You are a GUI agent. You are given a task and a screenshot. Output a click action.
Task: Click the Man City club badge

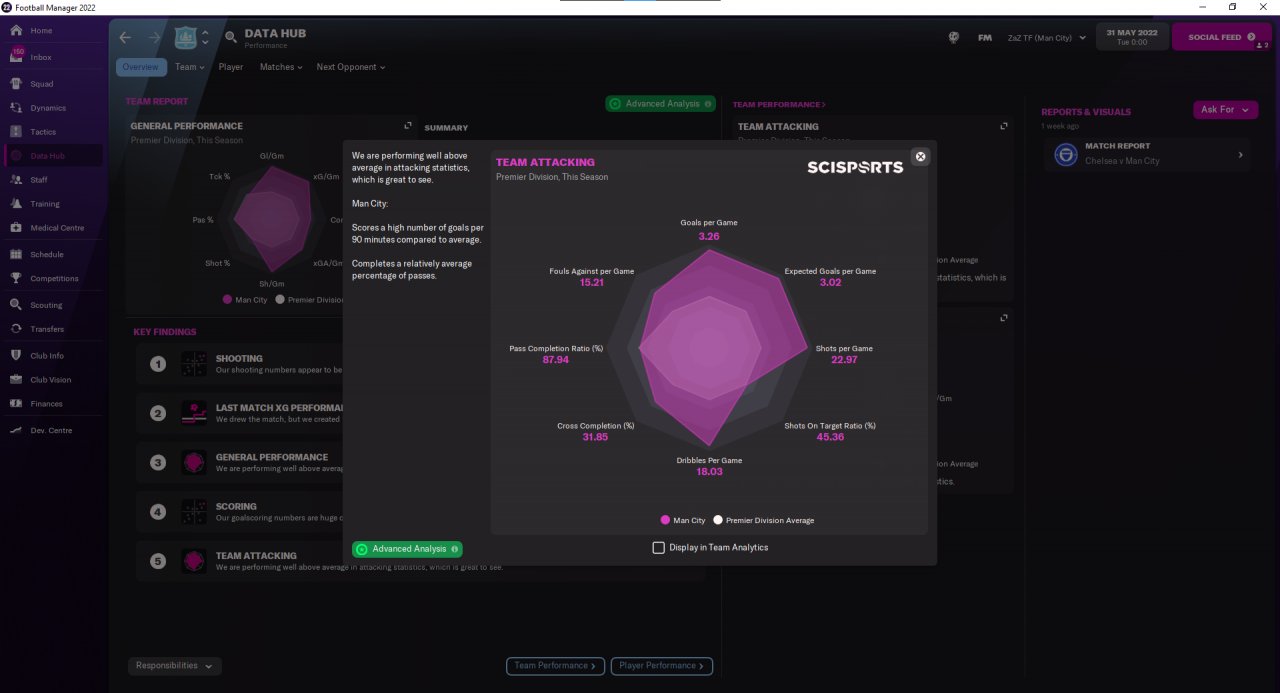tap(185, 38)
